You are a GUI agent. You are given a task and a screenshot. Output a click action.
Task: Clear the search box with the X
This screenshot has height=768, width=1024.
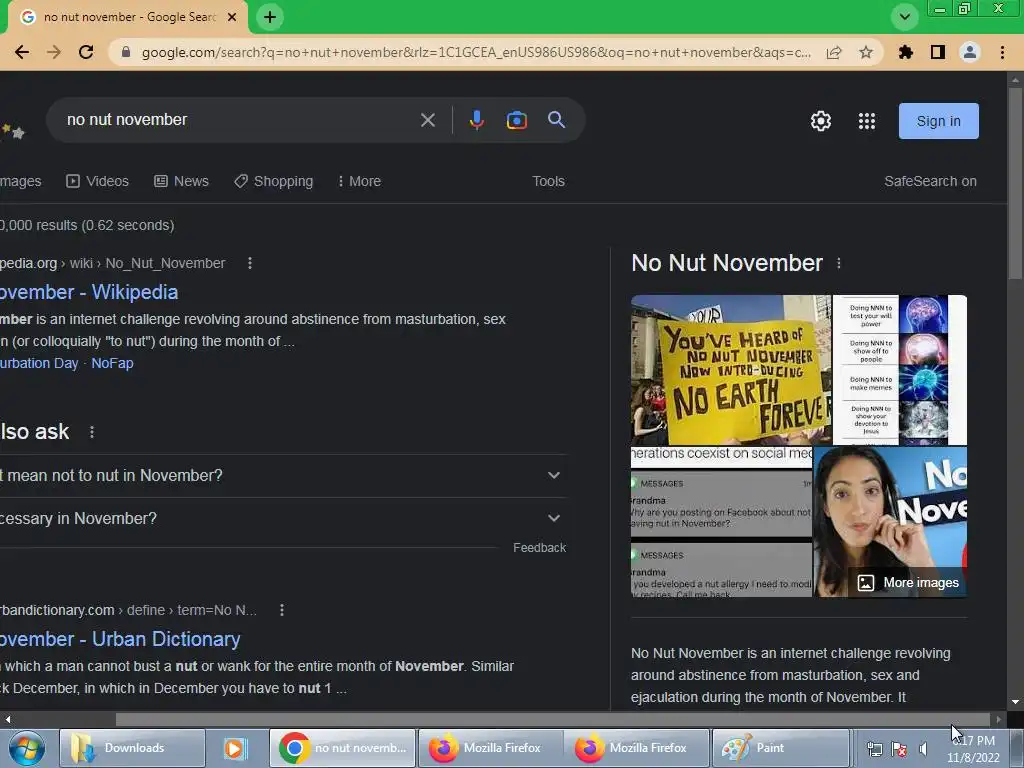(428, 120)
